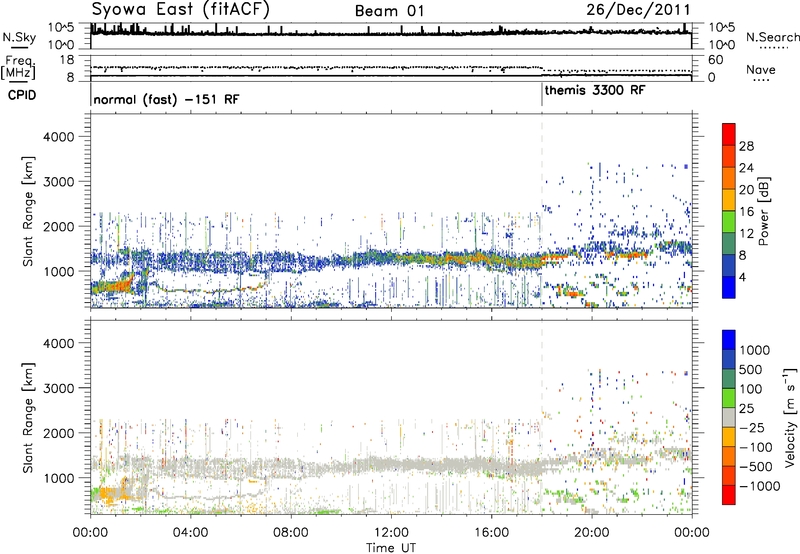Click the gray segment of the Velocity color bar
This screenshot has width=800, height=554.
(729, 418)
